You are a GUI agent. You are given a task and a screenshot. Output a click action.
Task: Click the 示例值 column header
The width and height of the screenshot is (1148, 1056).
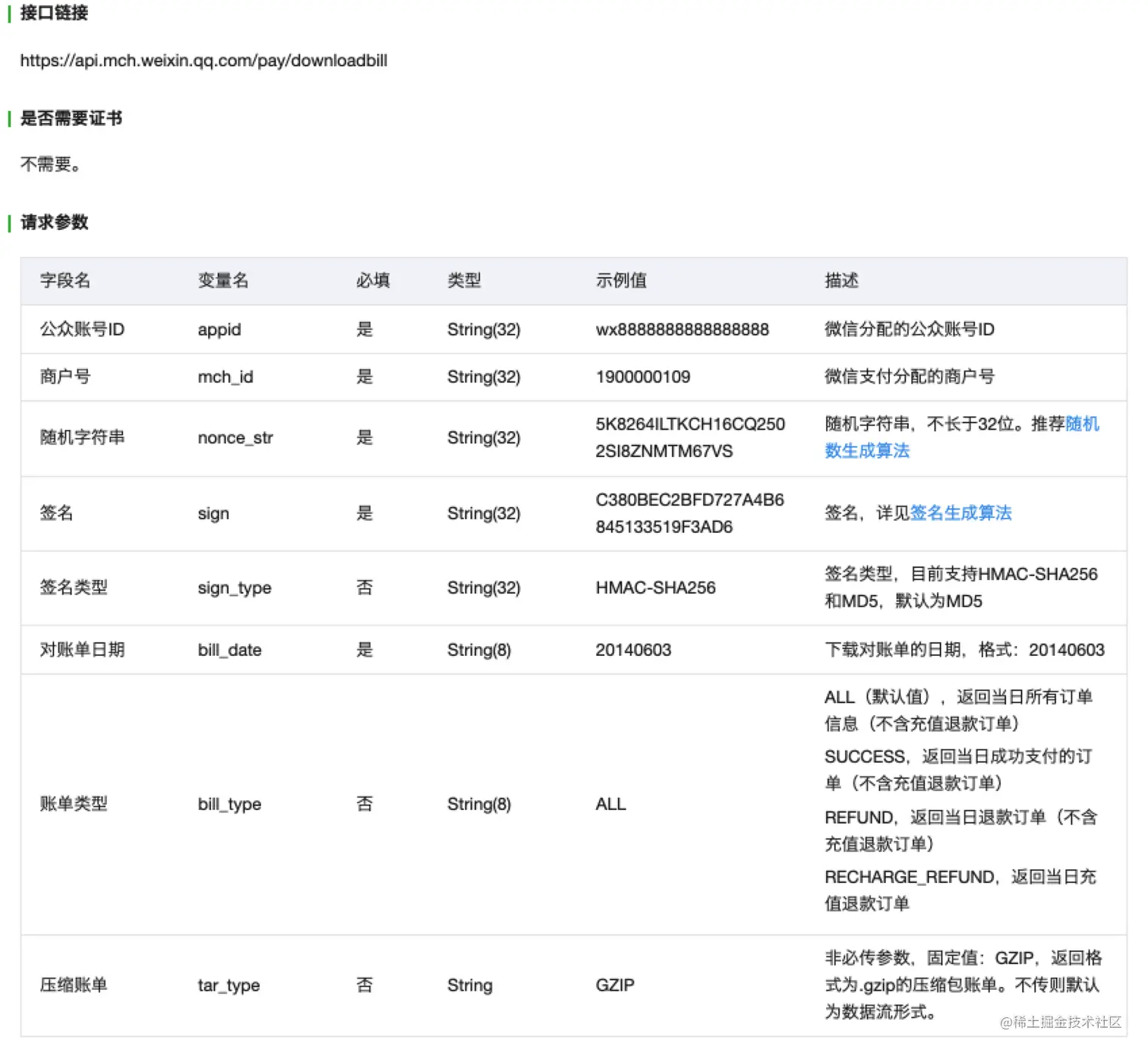tap(623, 280)
